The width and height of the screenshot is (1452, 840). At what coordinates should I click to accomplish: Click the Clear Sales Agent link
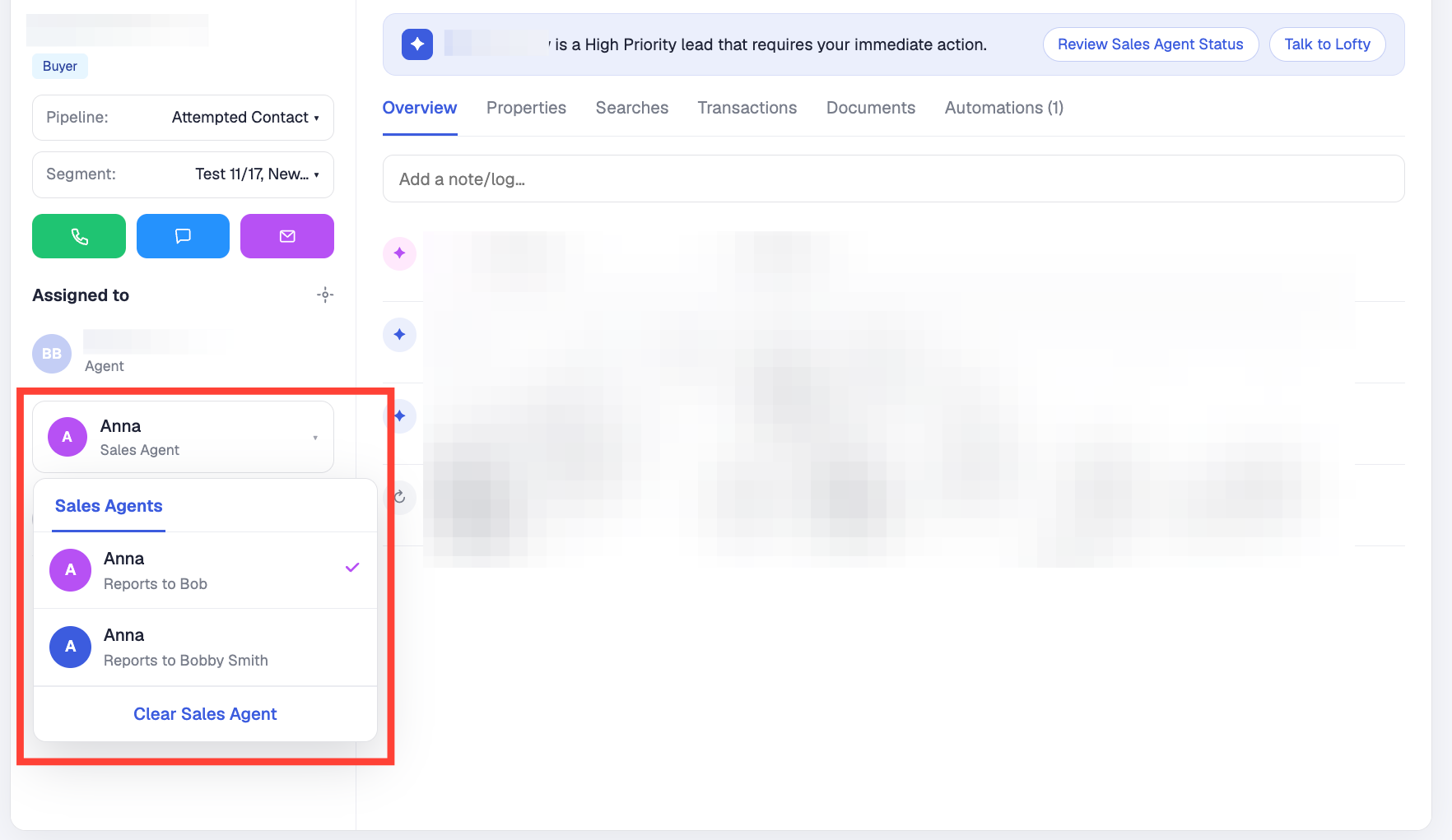coord(205,714)
